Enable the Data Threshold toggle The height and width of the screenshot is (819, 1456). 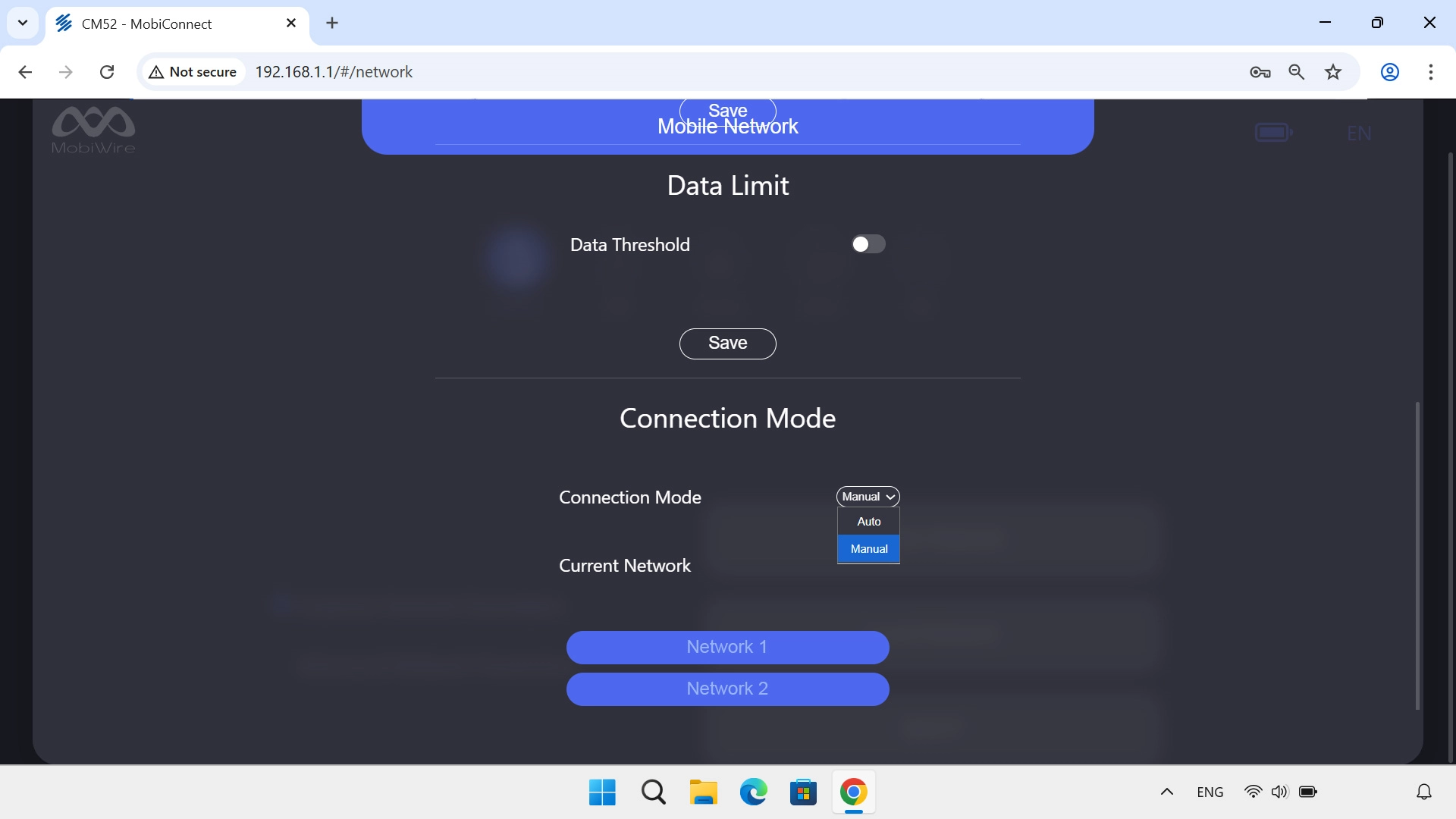[x=868, y=244]
